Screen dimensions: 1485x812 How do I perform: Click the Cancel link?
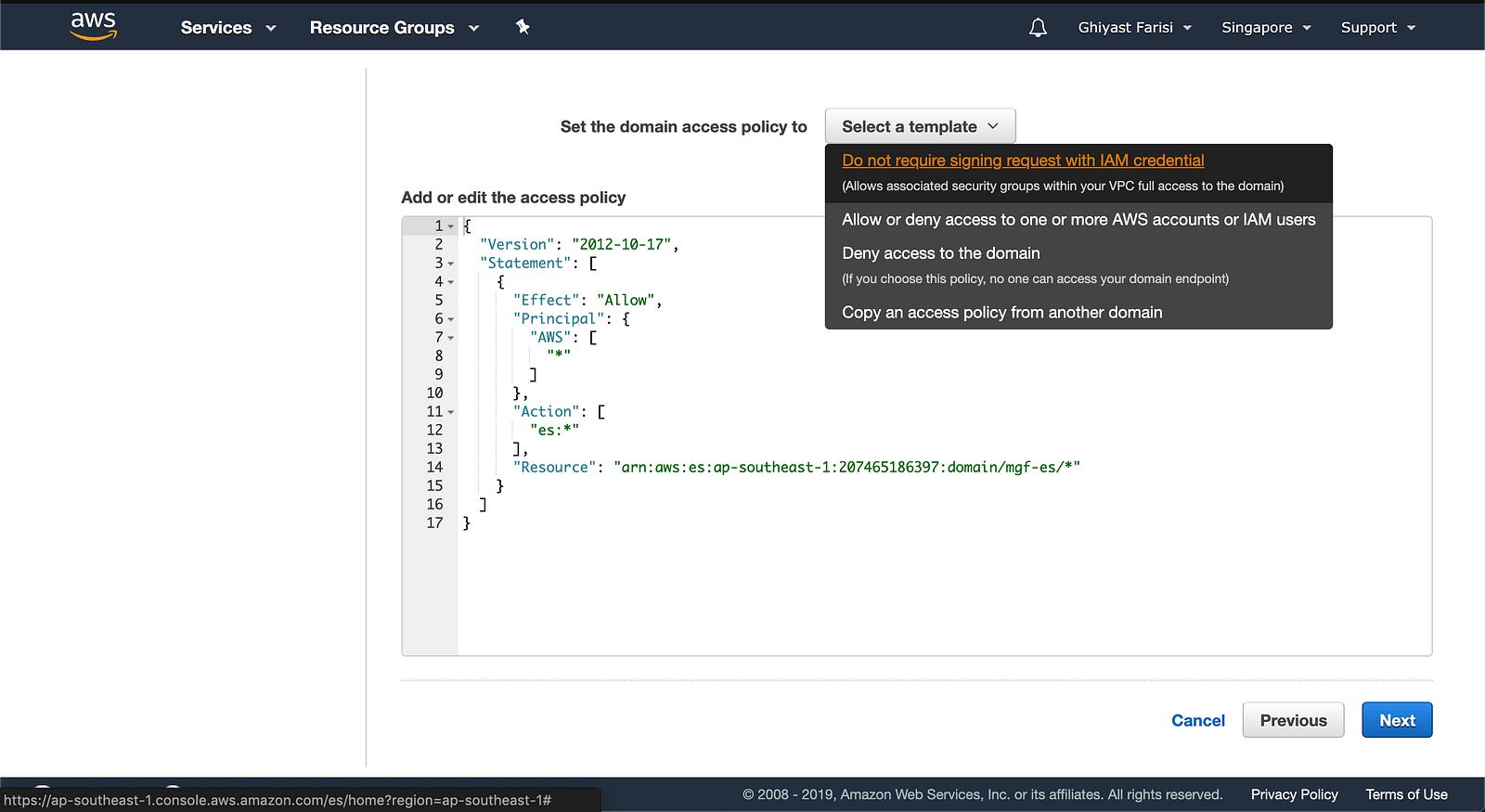click(1197, 720)
